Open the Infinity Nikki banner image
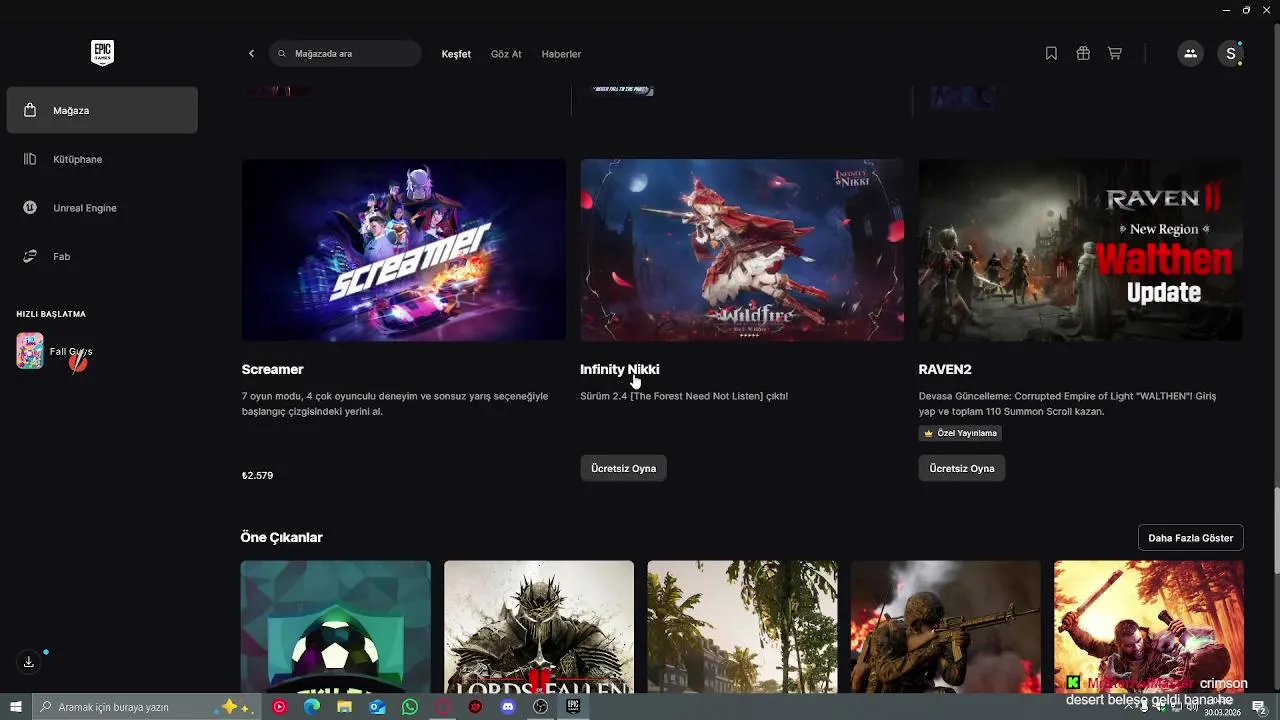 point(742,250)
